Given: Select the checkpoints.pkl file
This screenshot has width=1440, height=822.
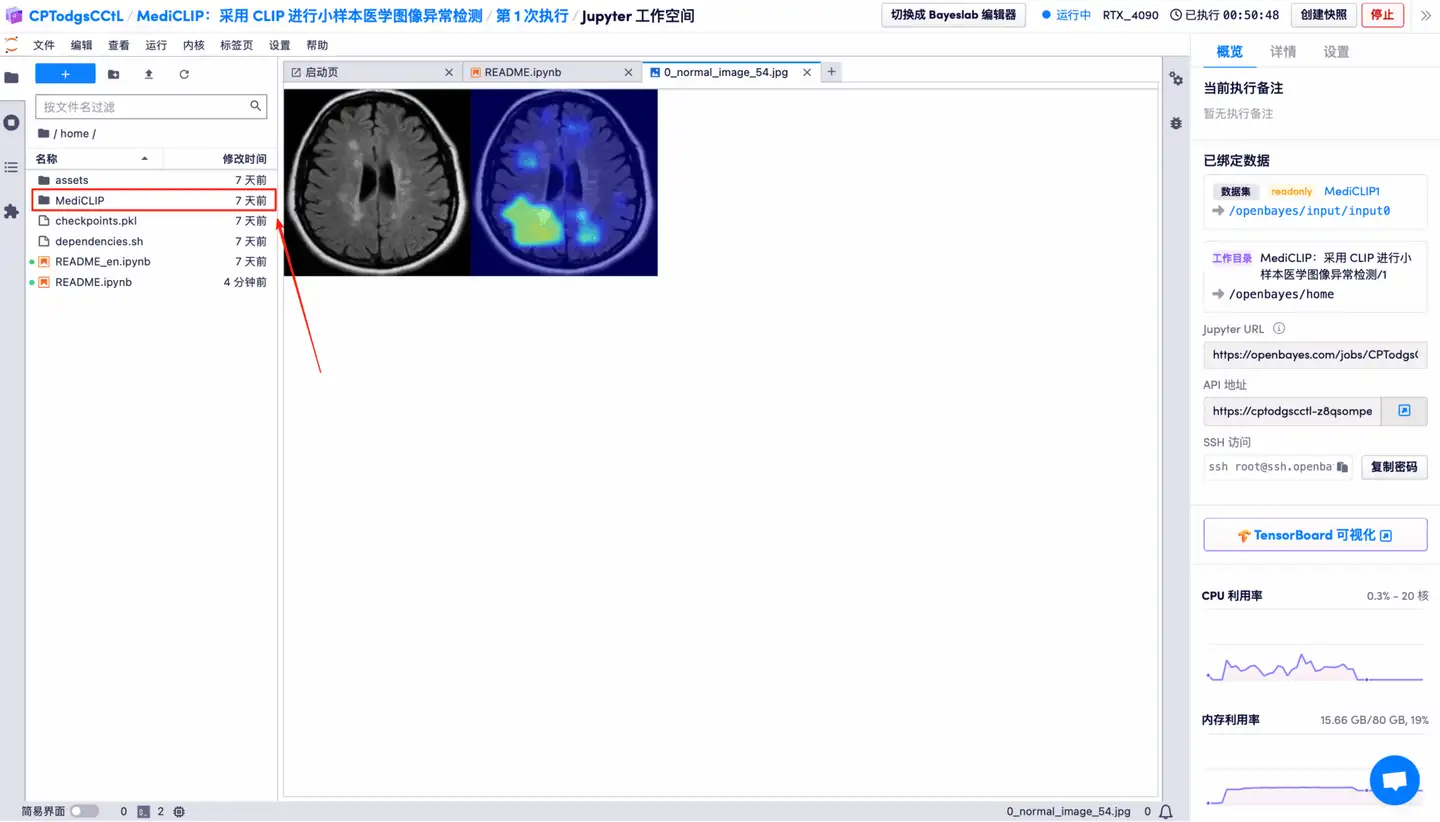Looking at the screenshot, I should coord(152,221).
